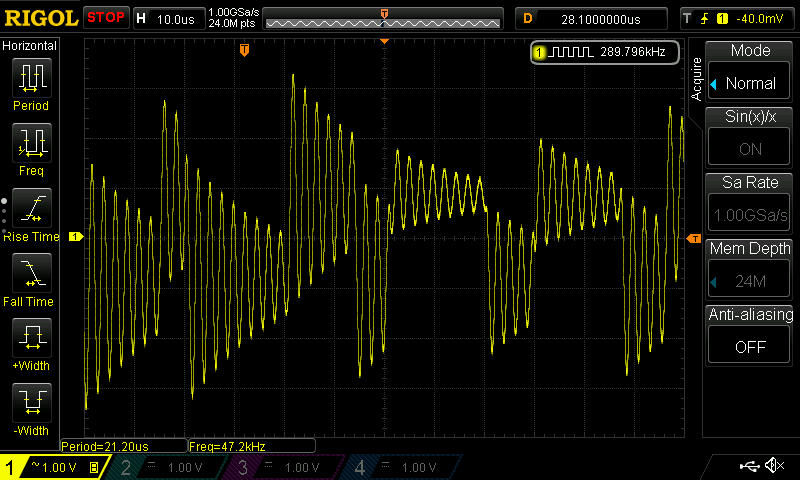Expand the Horizontal measurement menu dots
This screenshot has width=800, height=480.
tap(4, 212)
